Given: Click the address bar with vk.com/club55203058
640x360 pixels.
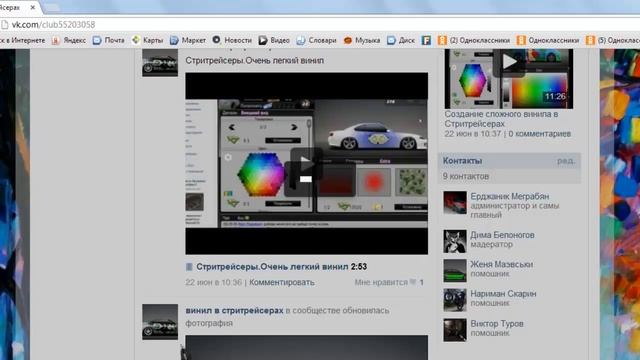Looking at the screenshot, I should point(320,24).
